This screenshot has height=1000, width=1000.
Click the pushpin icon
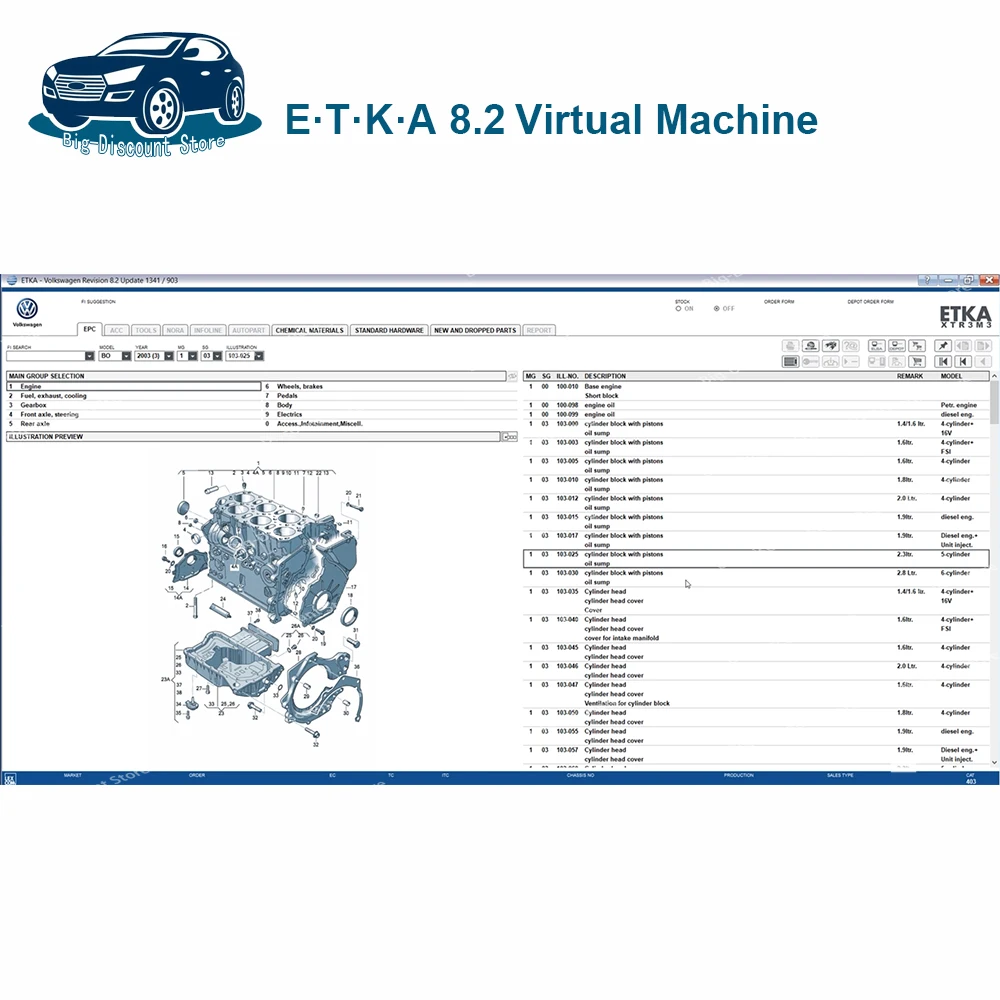943,346
